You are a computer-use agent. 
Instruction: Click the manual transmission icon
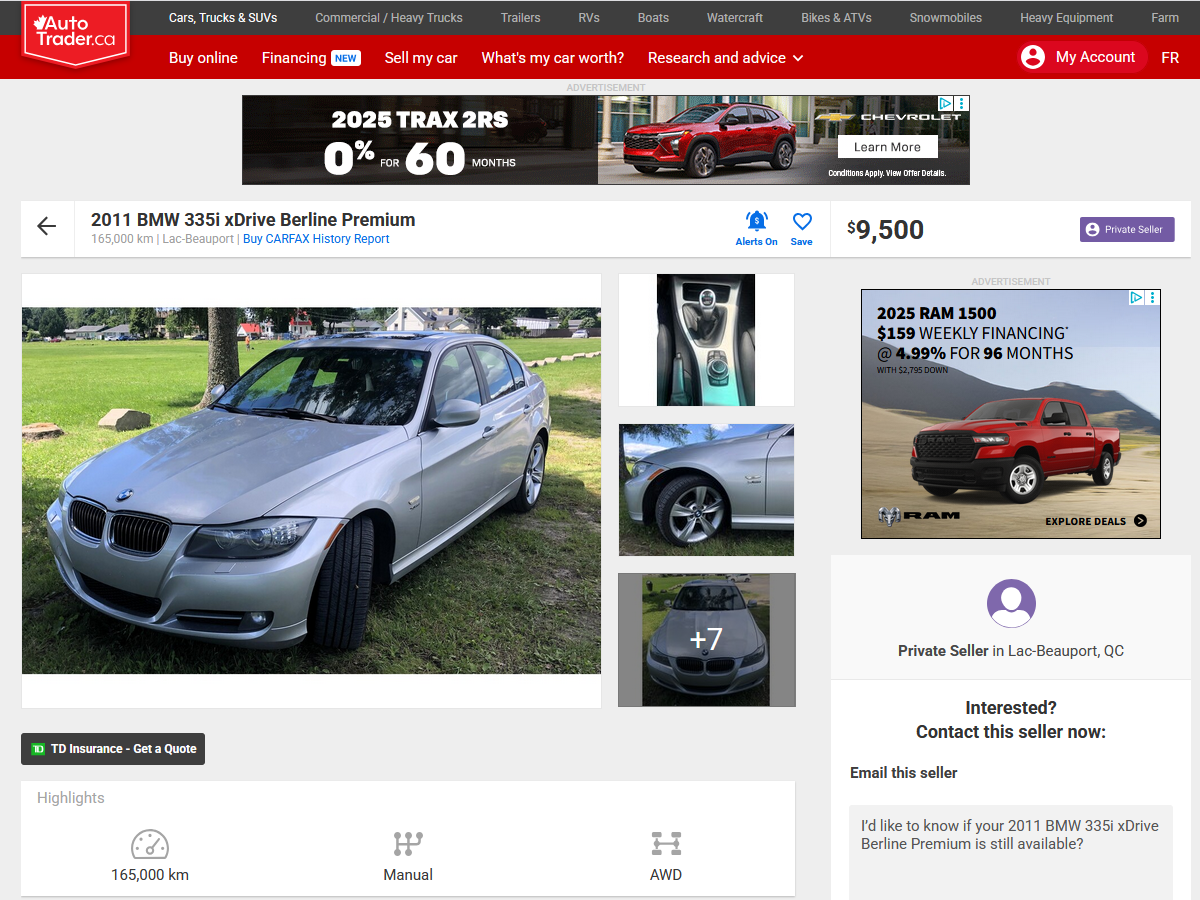pos(408,844)
